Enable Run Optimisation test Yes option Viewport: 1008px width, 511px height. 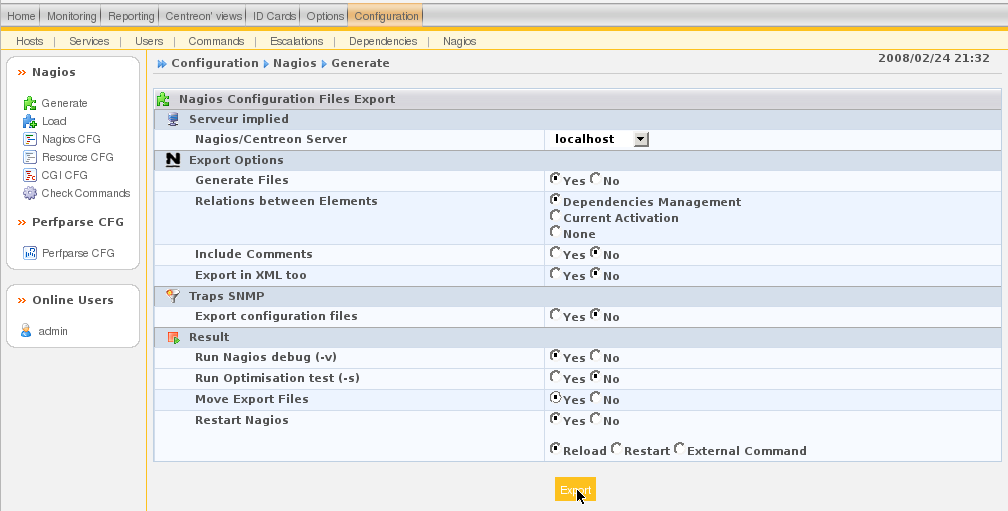pos(555,376)
